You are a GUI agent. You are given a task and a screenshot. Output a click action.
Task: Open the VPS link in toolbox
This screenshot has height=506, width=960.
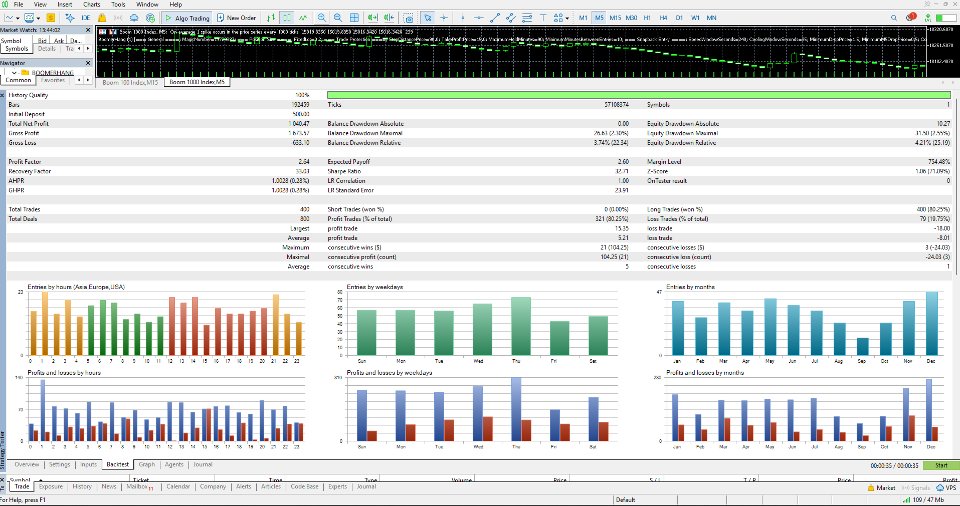(947, 488)
